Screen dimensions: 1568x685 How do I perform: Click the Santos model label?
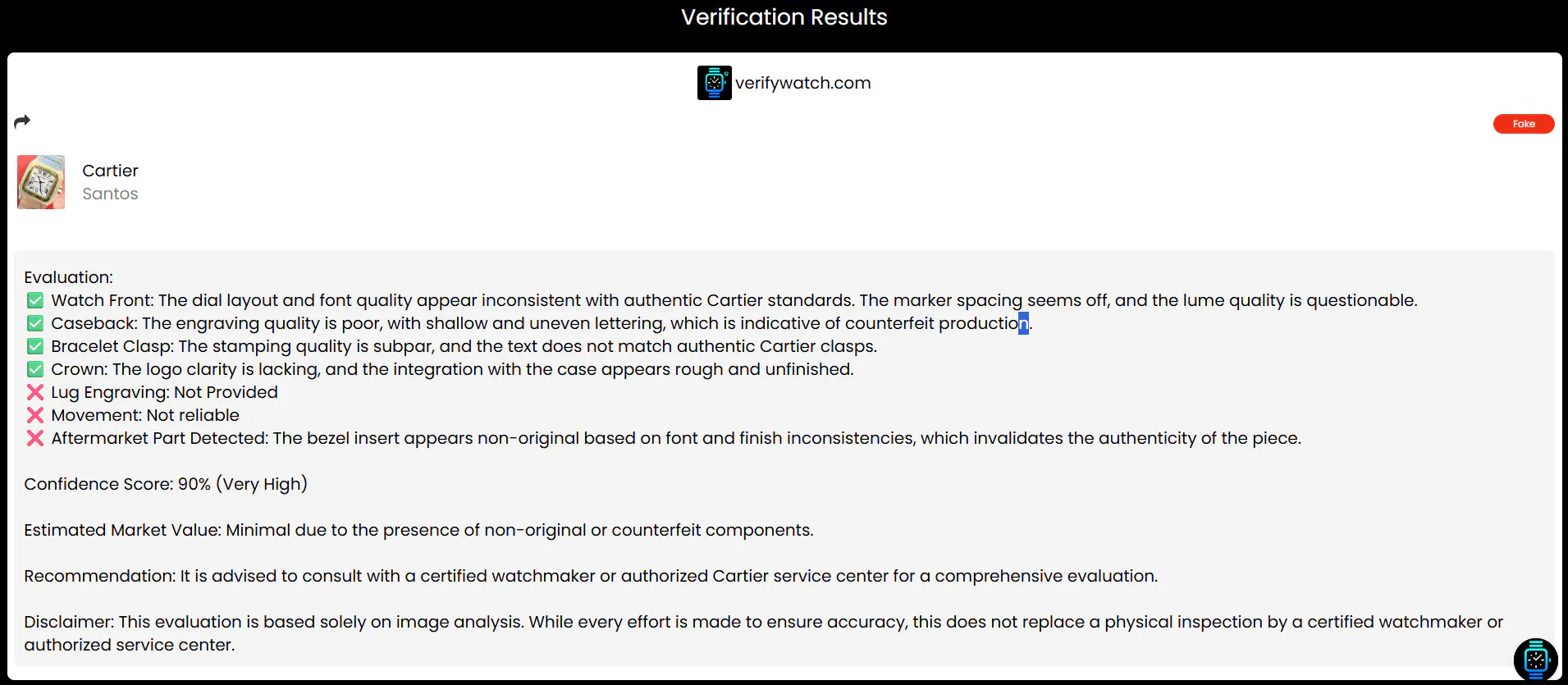110,194
